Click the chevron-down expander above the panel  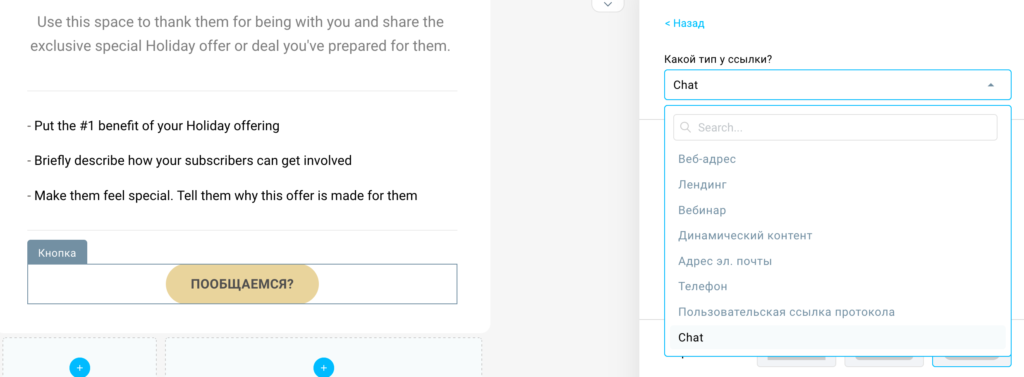[x=608, y=5]
